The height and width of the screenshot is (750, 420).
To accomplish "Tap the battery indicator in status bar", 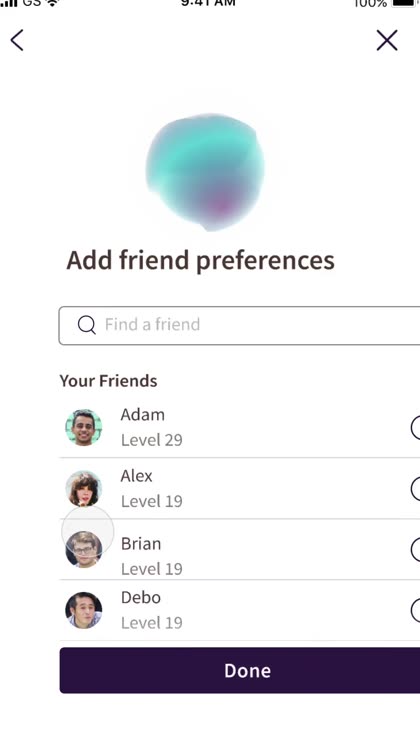I will pyautogui.click(x=405, y=3).
